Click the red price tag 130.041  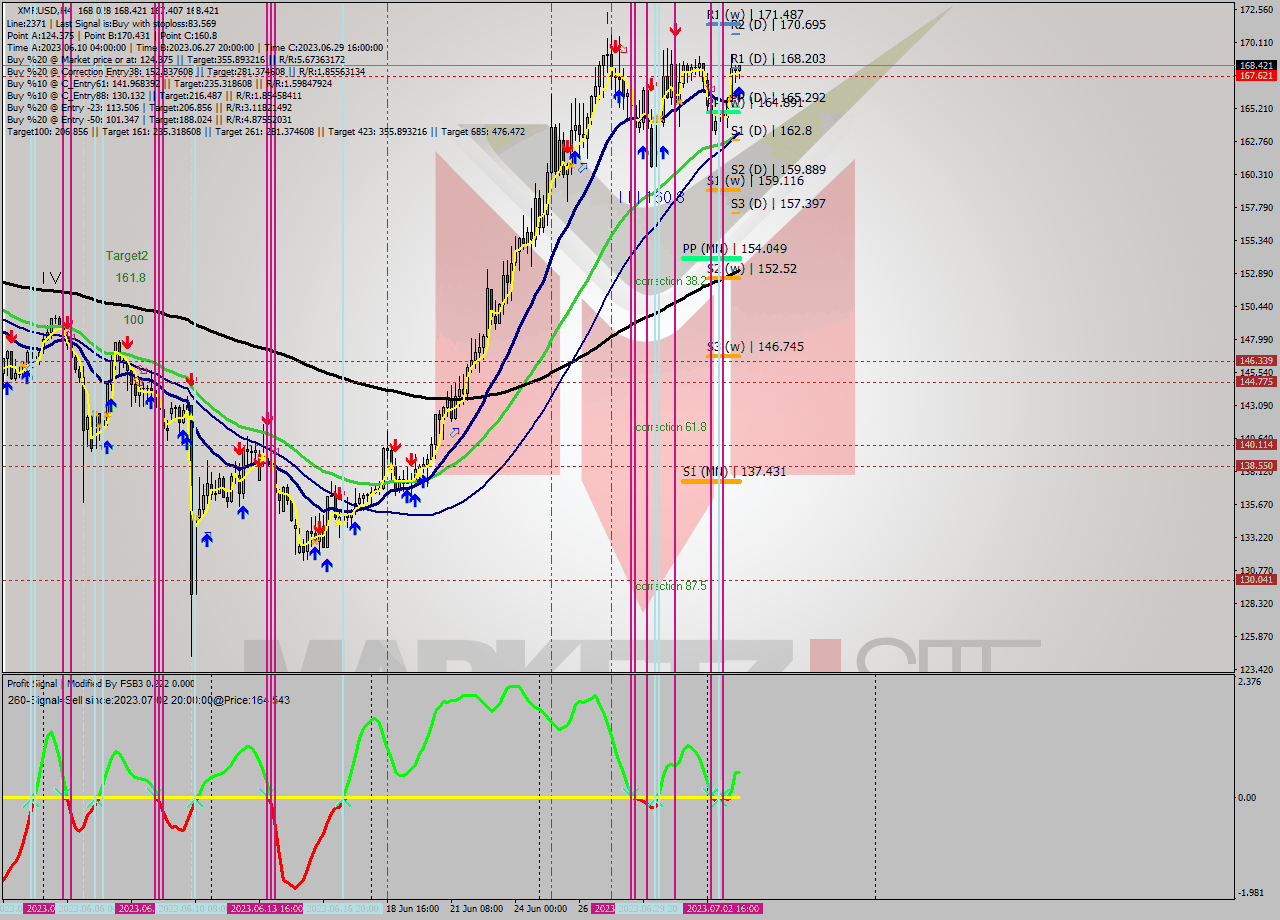pos(1255,580)
